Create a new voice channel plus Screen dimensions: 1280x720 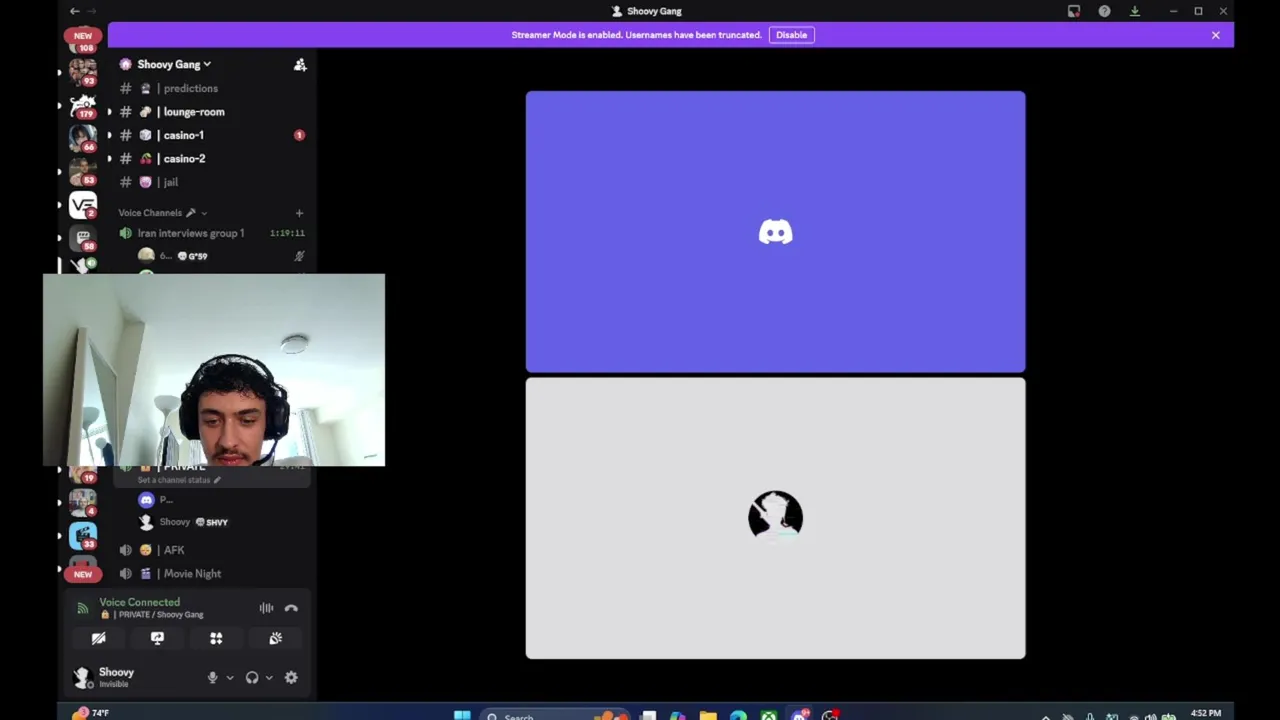[x=299, y=213]
